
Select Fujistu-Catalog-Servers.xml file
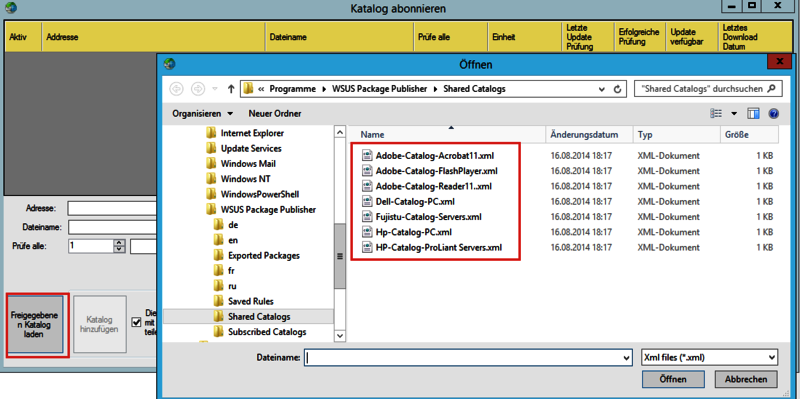(x=429, y=217)
